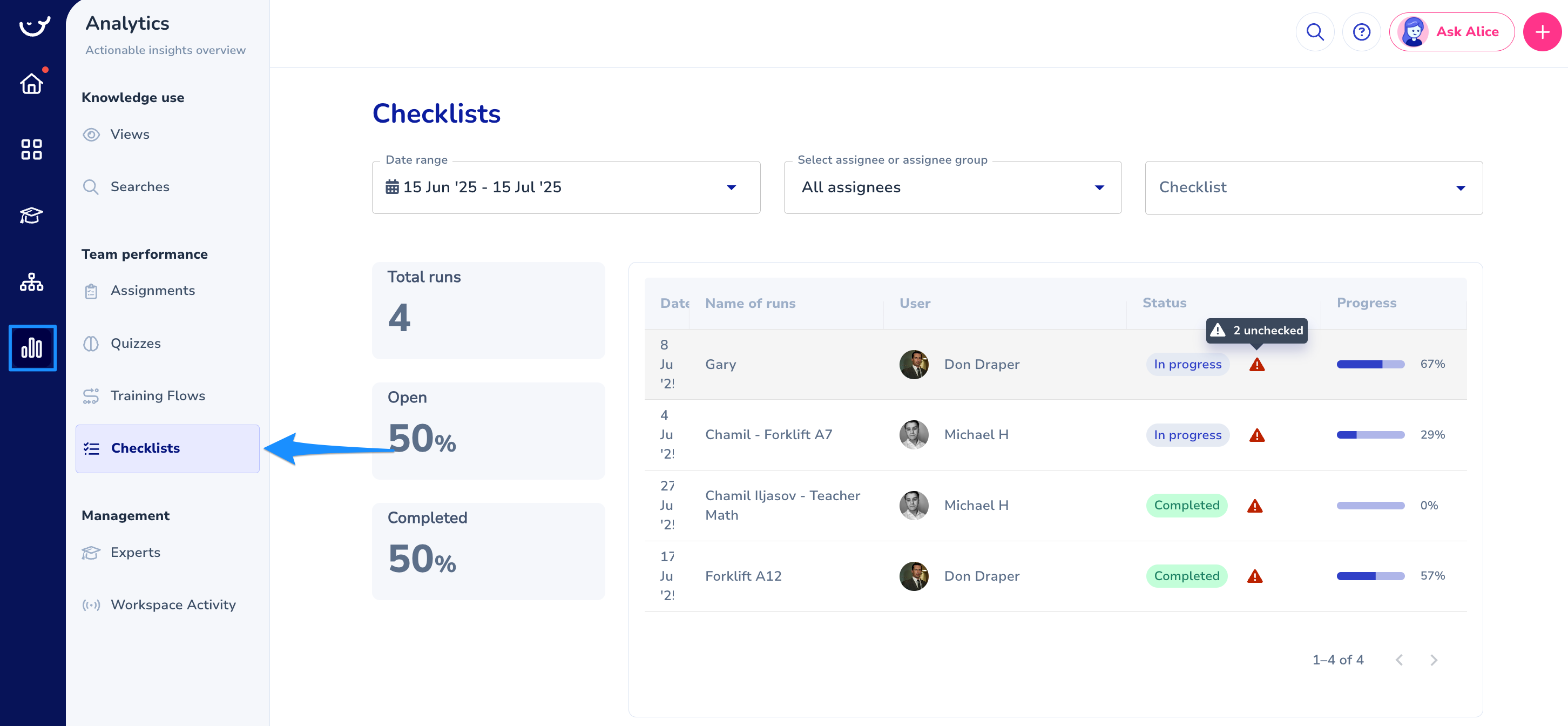
Task: Open Training Flows menu item
Action: point(157,396)
